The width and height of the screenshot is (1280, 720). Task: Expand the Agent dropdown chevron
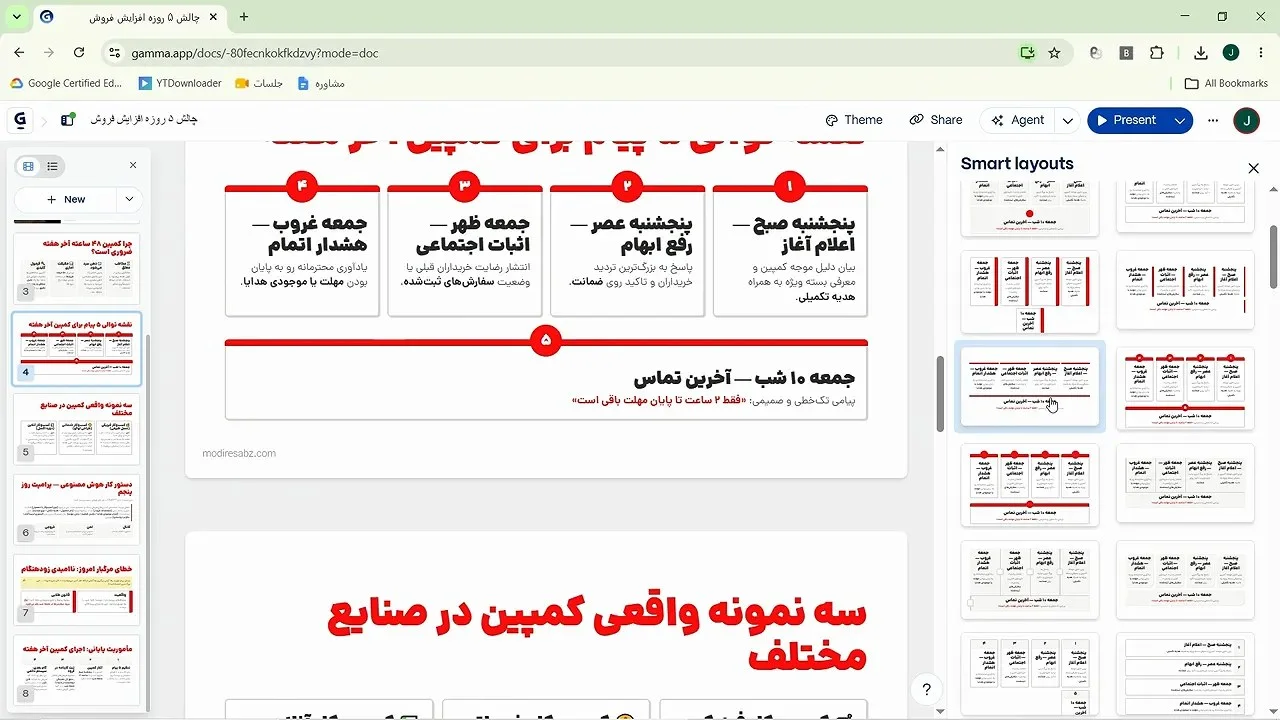pos(1068,120)
